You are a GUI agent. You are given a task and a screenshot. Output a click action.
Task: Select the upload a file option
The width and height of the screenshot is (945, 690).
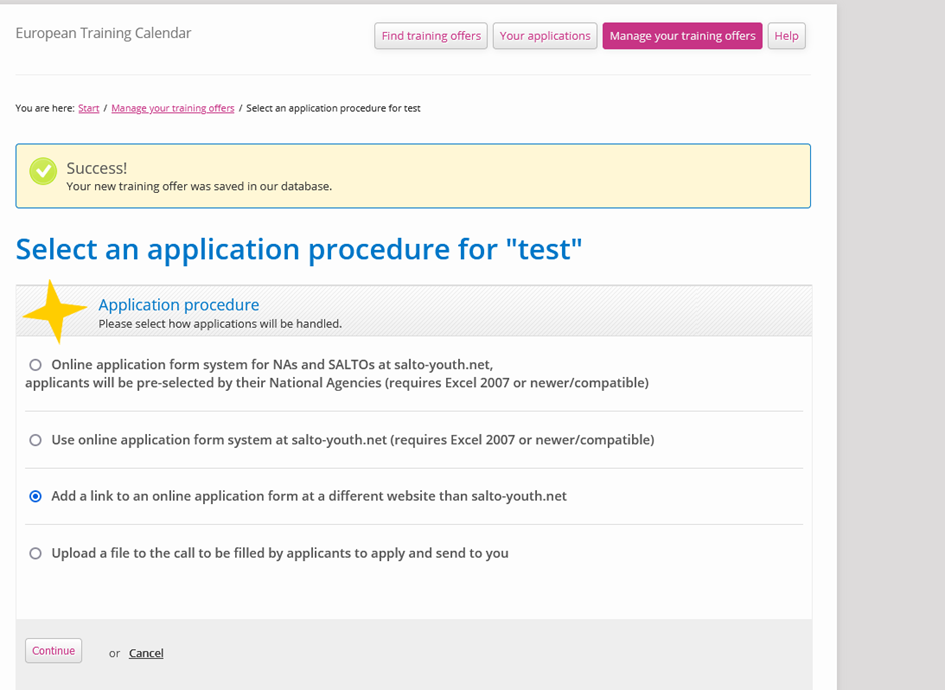(36, 553)
